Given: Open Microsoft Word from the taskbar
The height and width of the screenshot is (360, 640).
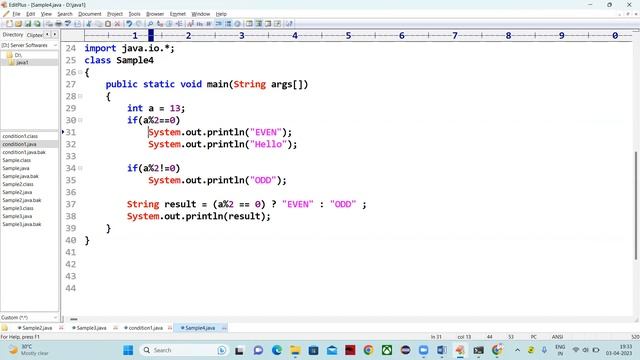Looking at the screenshot, I should (442, 350).
